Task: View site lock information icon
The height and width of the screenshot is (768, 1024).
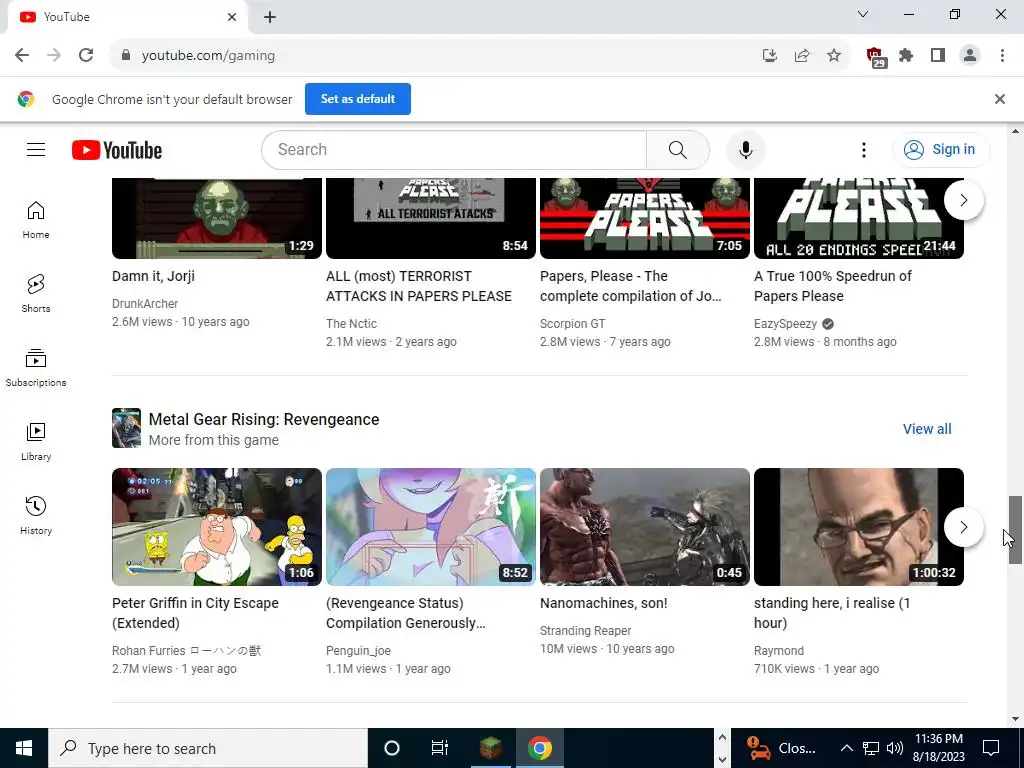Action: coord(126,56)
